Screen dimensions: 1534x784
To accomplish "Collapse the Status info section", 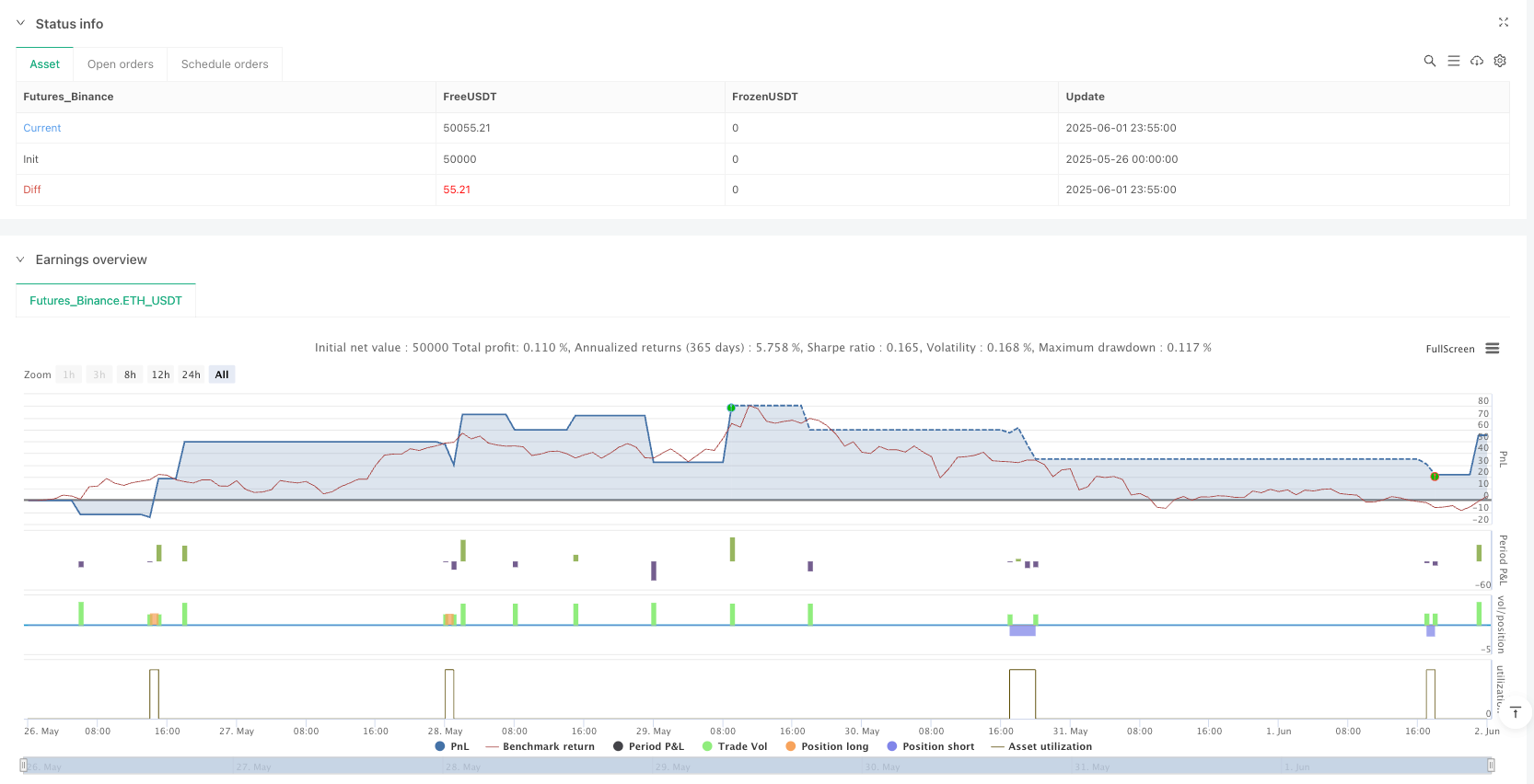I will tap(20, 24).
